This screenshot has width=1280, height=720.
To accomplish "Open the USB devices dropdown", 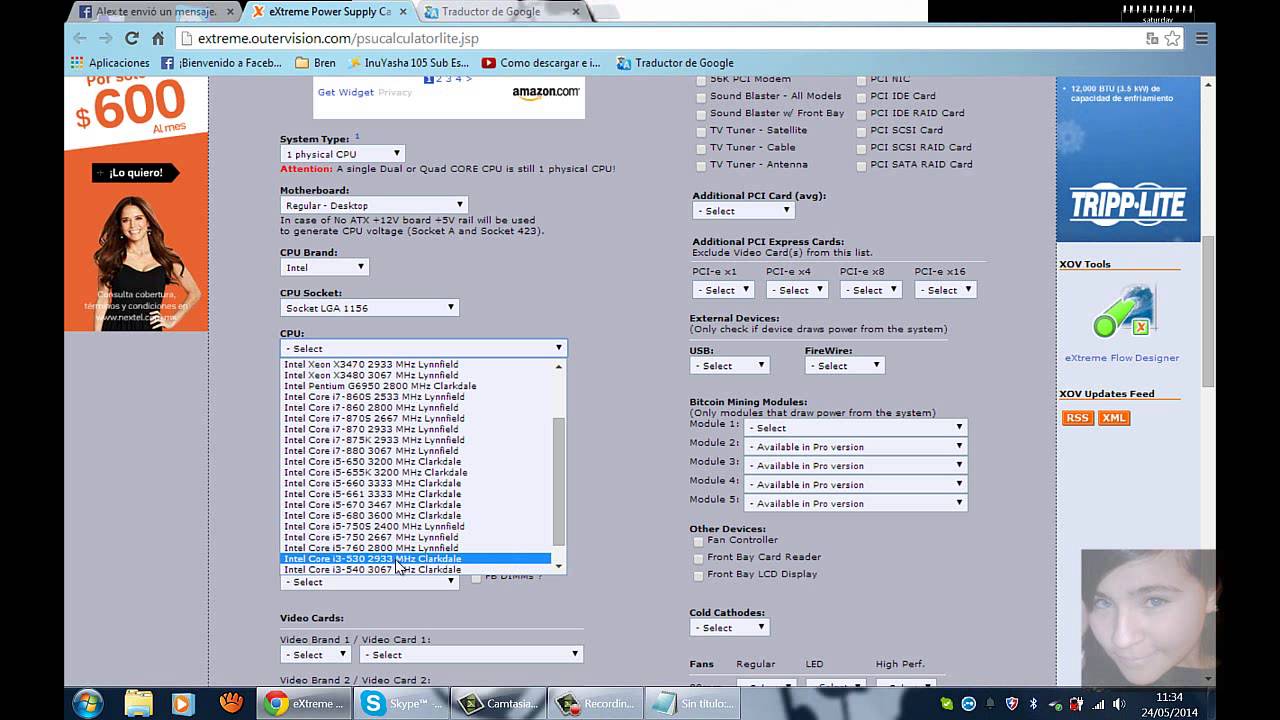I will point(729,366).
